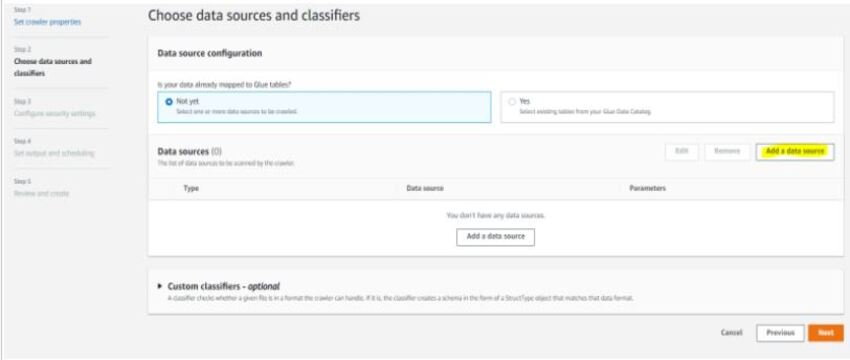Click the Remove data source button
This screenshot has height=360, width=850.
(727, 151)
